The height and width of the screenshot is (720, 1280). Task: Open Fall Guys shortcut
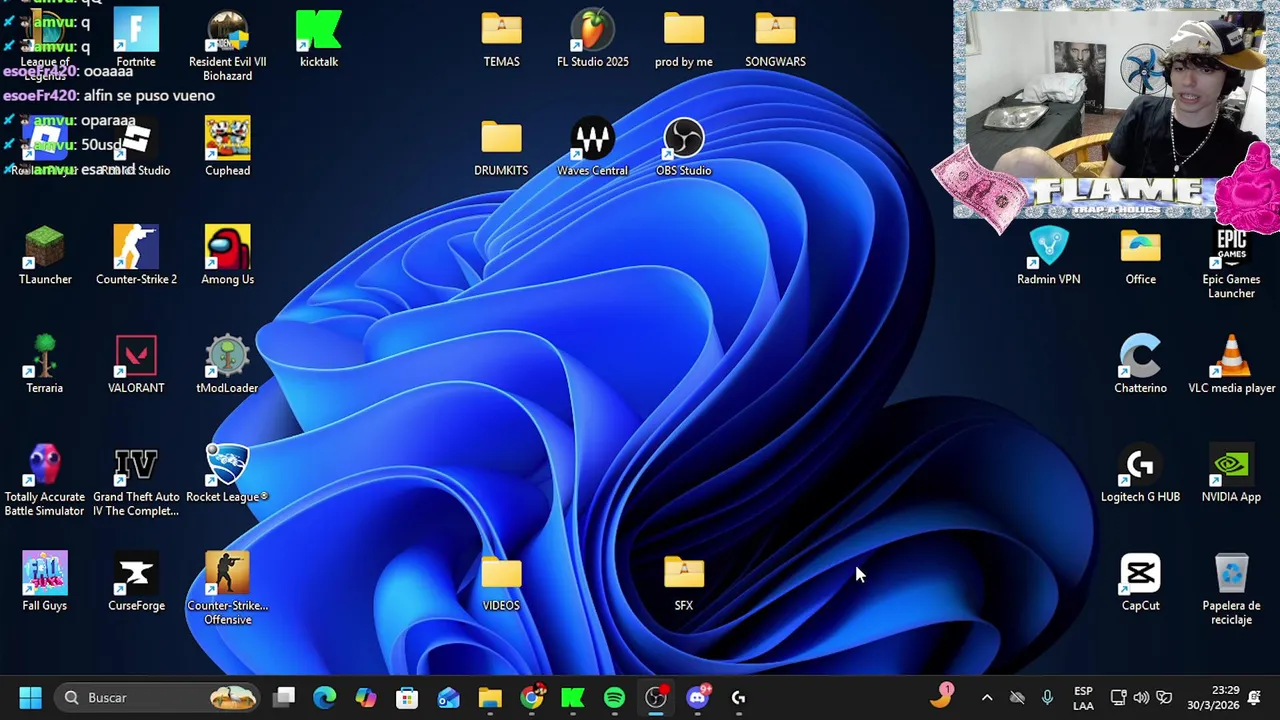tap(45, 581)
